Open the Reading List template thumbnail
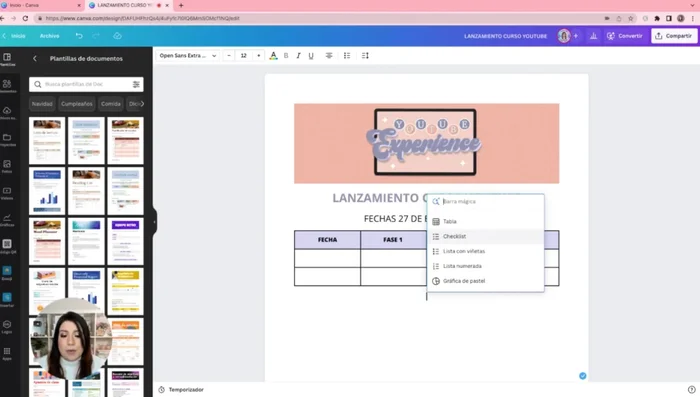Viewport: 700px width, 397px height. point(86,191)
